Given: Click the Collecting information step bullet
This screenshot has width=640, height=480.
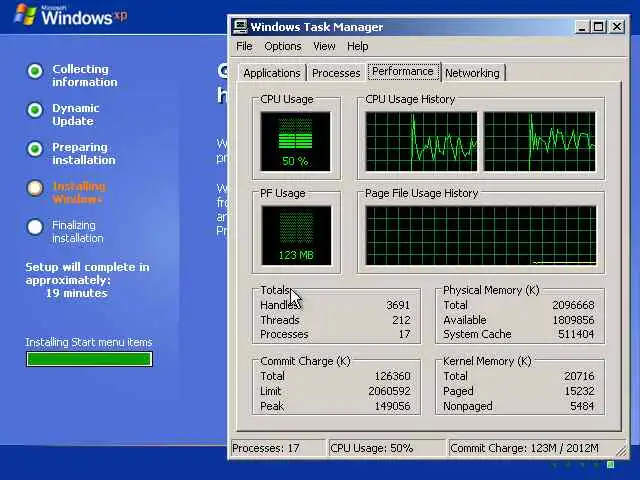Looking at the screenshot, I should coord(35,71).
